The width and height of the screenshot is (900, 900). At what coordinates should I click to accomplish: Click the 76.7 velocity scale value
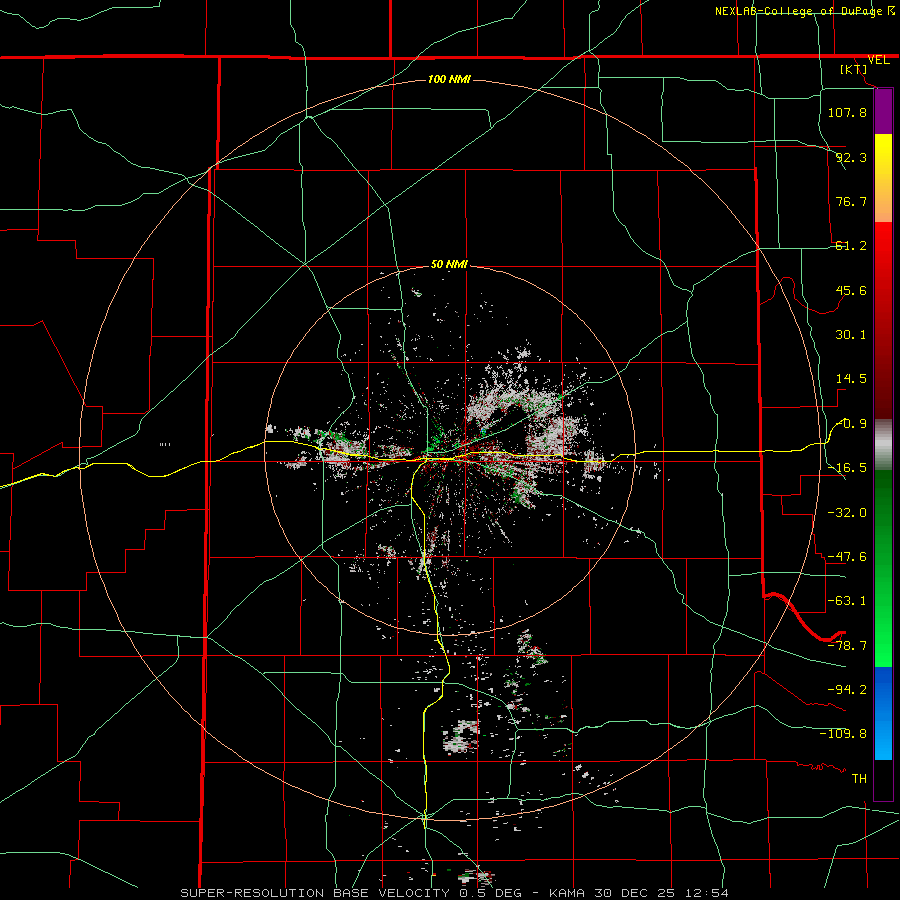tap(851, 201)
